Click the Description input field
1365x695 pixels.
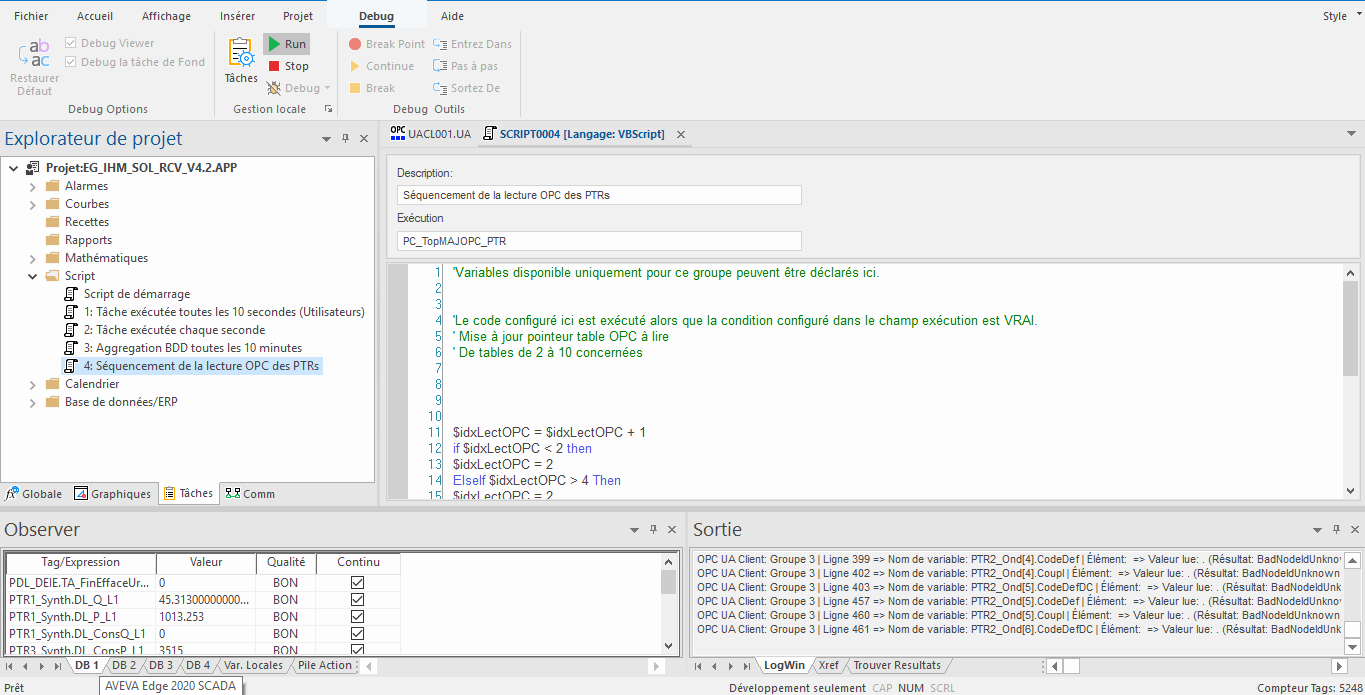(x=599, y=195)
